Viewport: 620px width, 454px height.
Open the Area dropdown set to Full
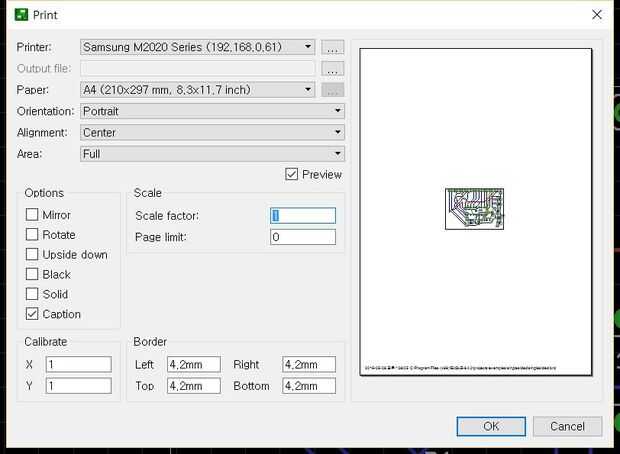[x=212, y=154]
